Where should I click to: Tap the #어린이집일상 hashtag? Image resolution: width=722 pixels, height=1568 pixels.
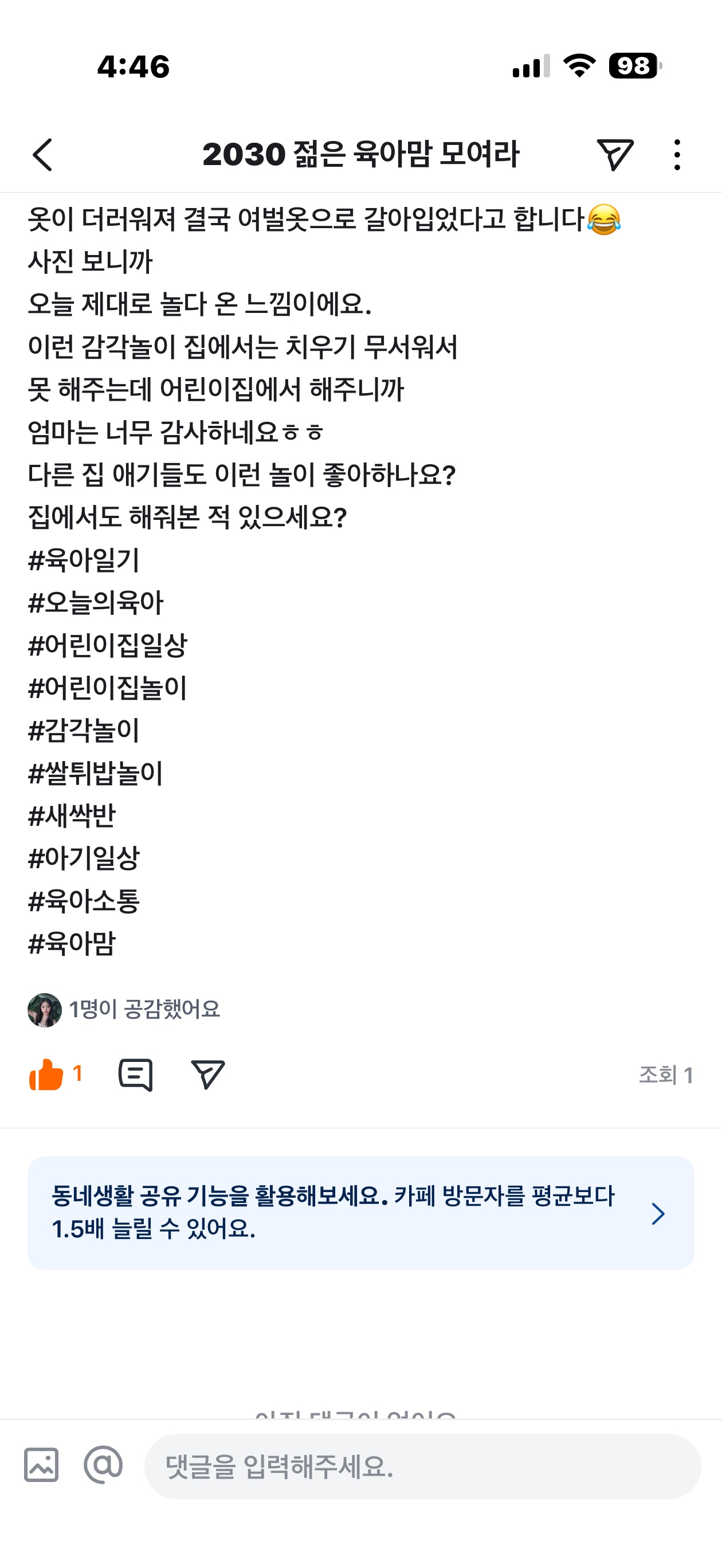pos(108,645)
